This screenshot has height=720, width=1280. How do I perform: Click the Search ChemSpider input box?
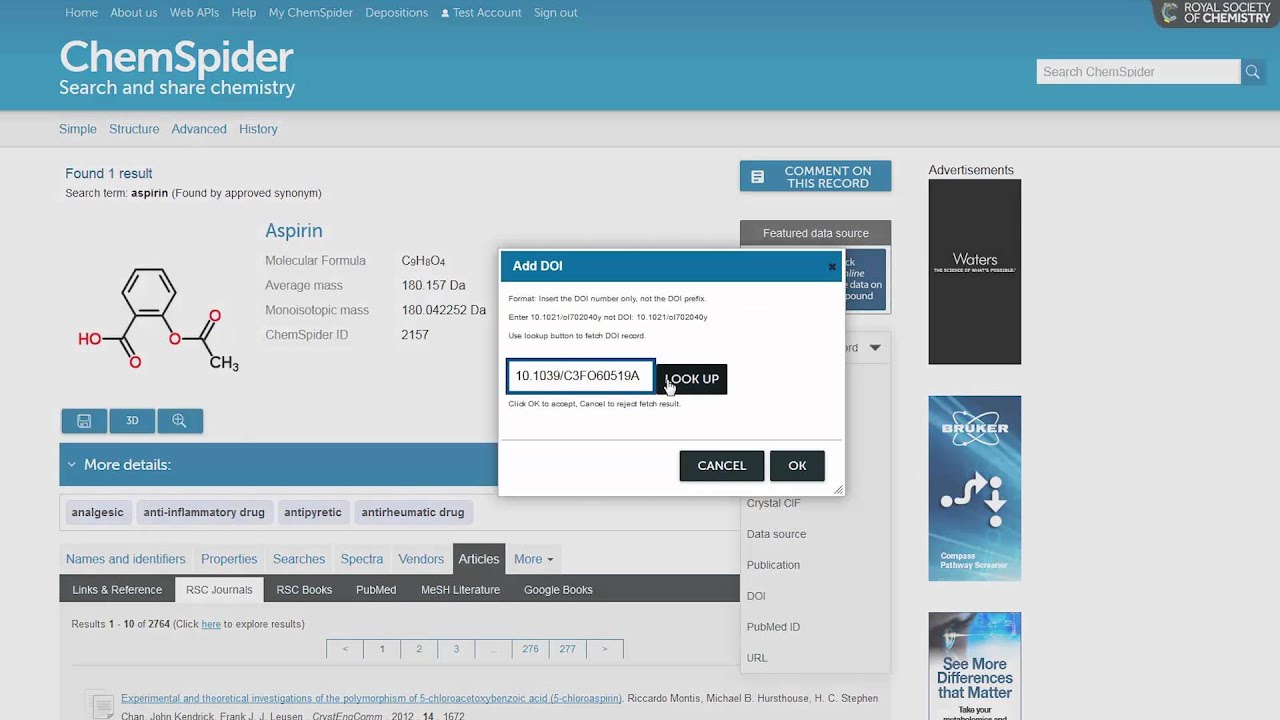click(1138, 72)
